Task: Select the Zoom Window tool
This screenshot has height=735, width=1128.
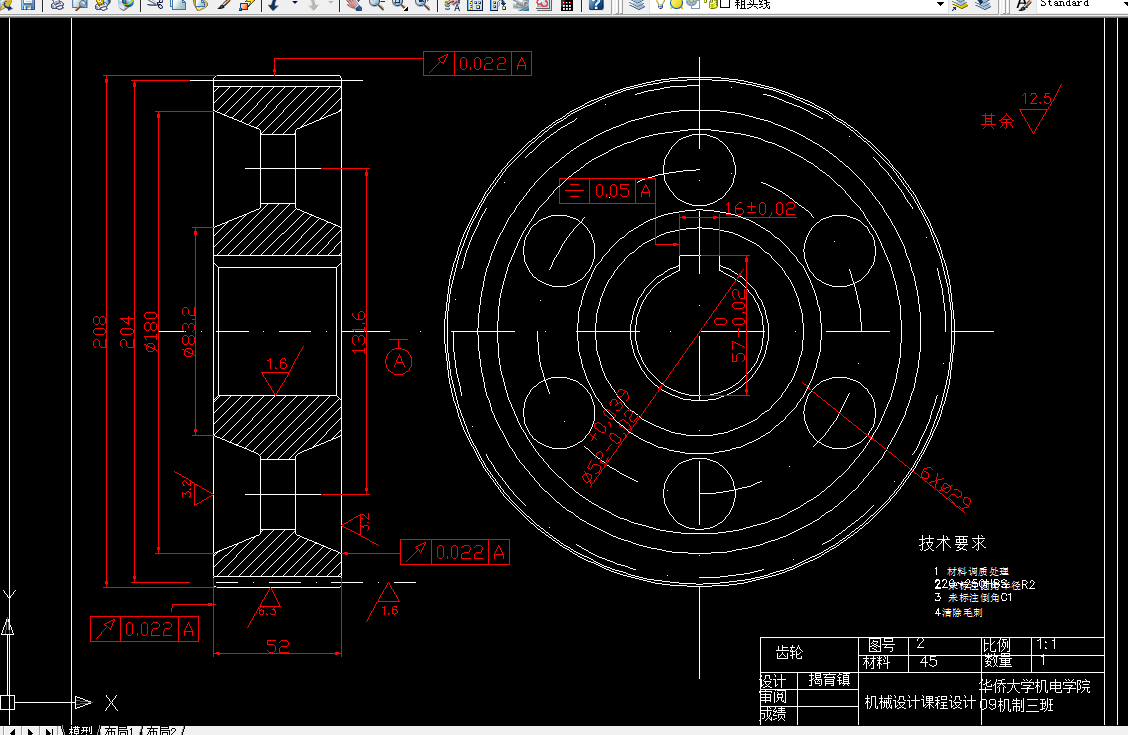Action: pos(399,4)
